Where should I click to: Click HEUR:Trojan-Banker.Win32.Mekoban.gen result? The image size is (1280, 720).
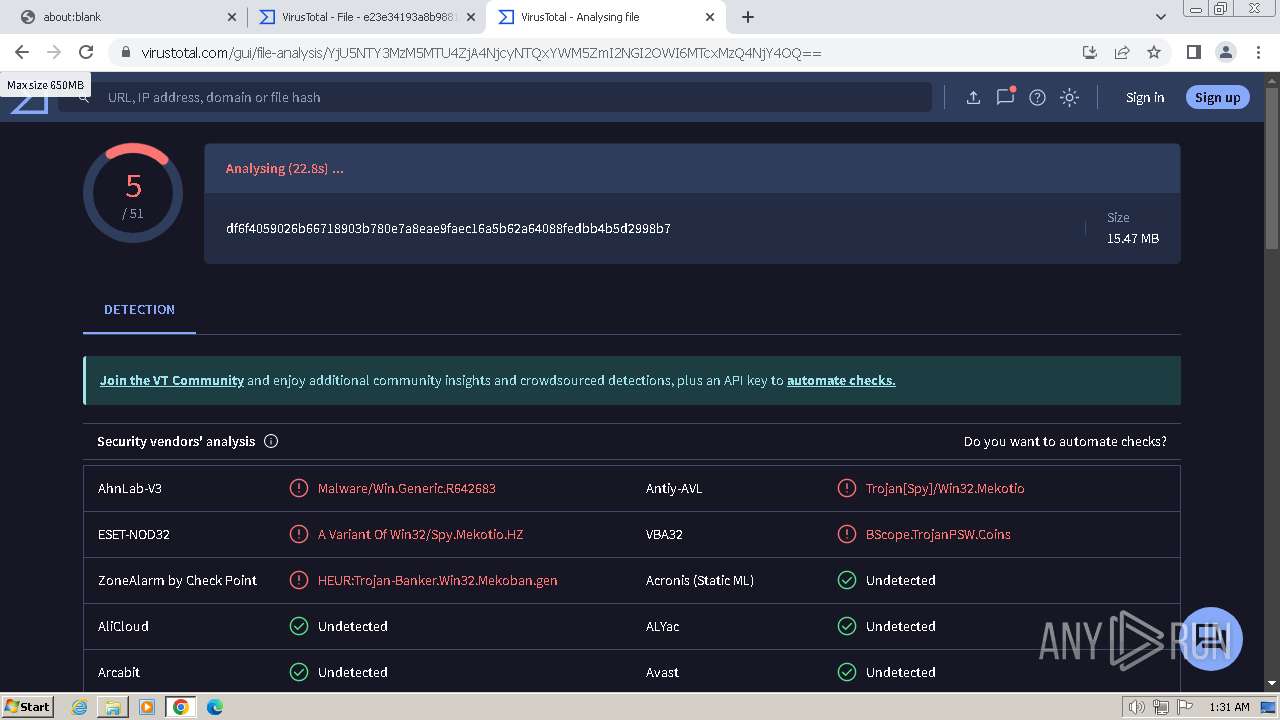438,580
